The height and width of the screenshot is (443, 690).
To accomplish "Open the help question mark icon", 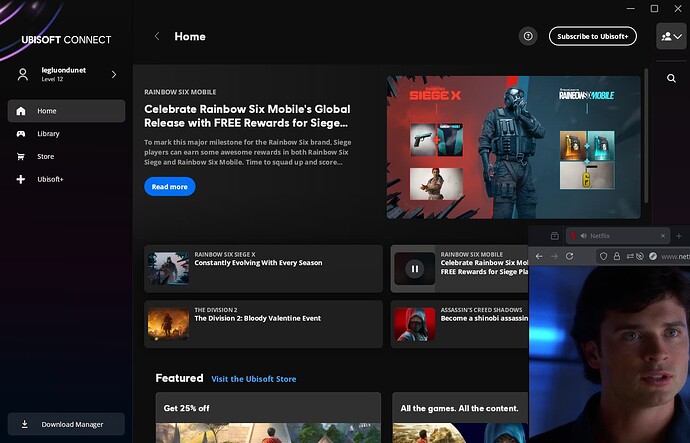I will [528, 36].
